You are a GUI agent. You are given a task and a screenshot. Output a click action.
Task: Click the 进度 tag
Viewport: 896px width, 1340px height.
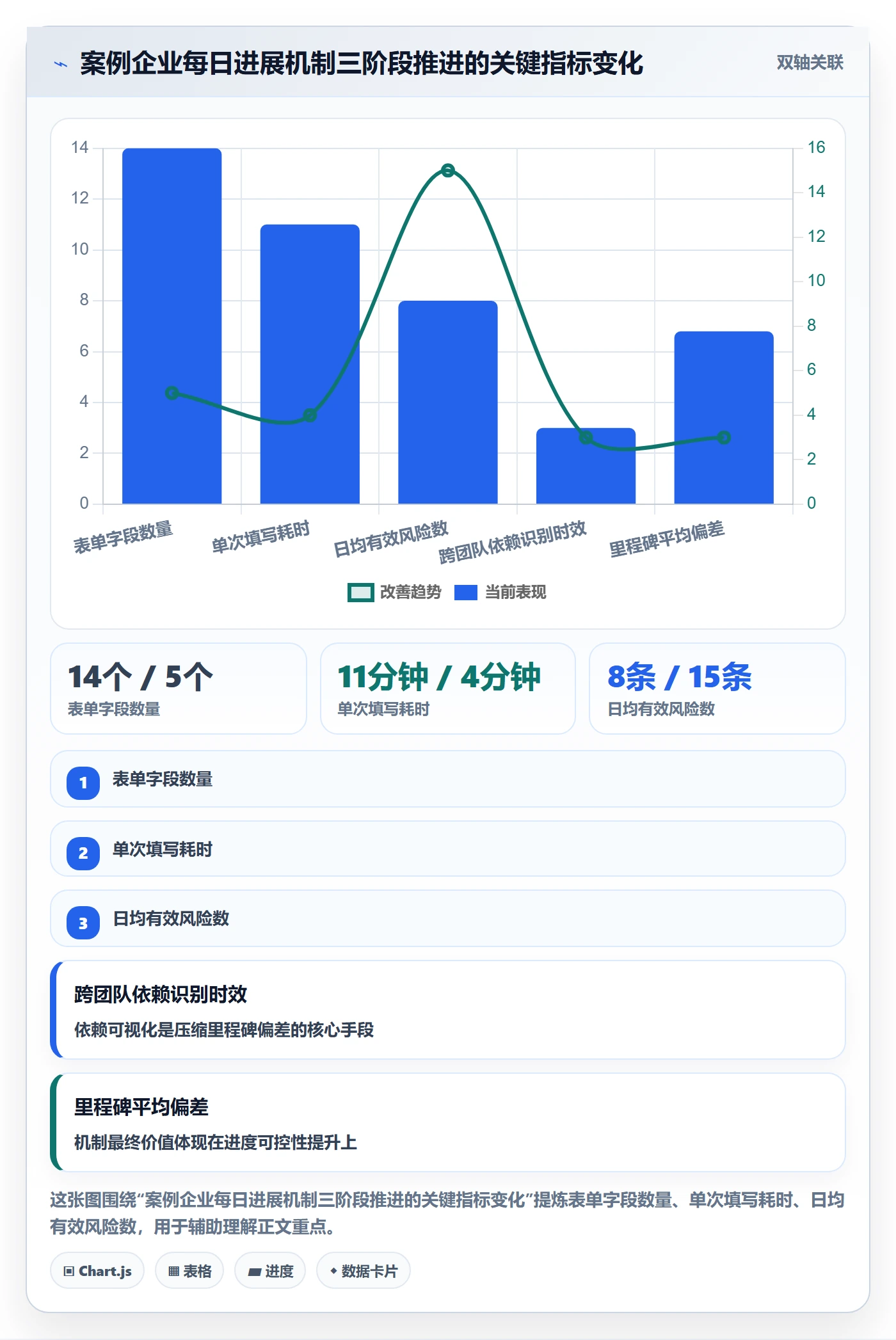pos(270,1271)
